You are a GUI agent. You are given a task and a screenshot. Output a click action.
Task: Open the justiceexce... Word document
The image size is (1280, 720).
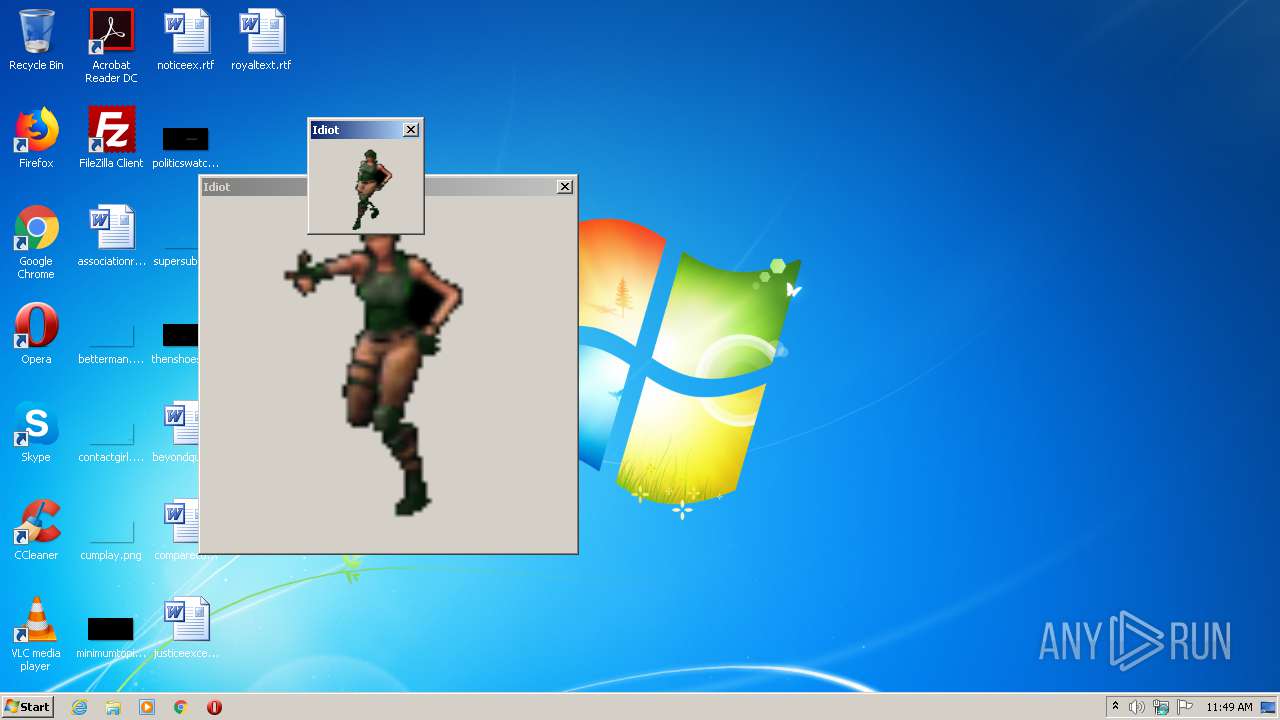point(186,628)
